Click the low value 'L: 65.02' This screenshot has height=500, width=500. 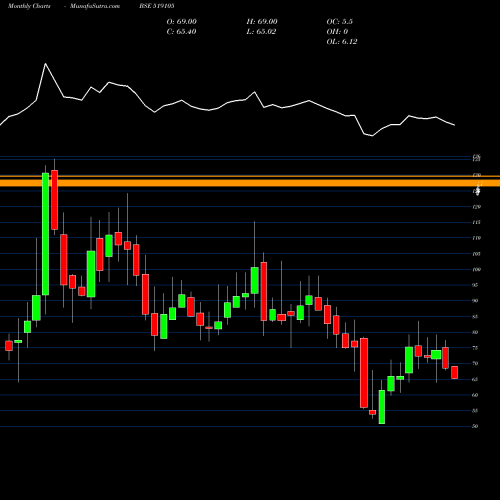[x=261, y=32]
